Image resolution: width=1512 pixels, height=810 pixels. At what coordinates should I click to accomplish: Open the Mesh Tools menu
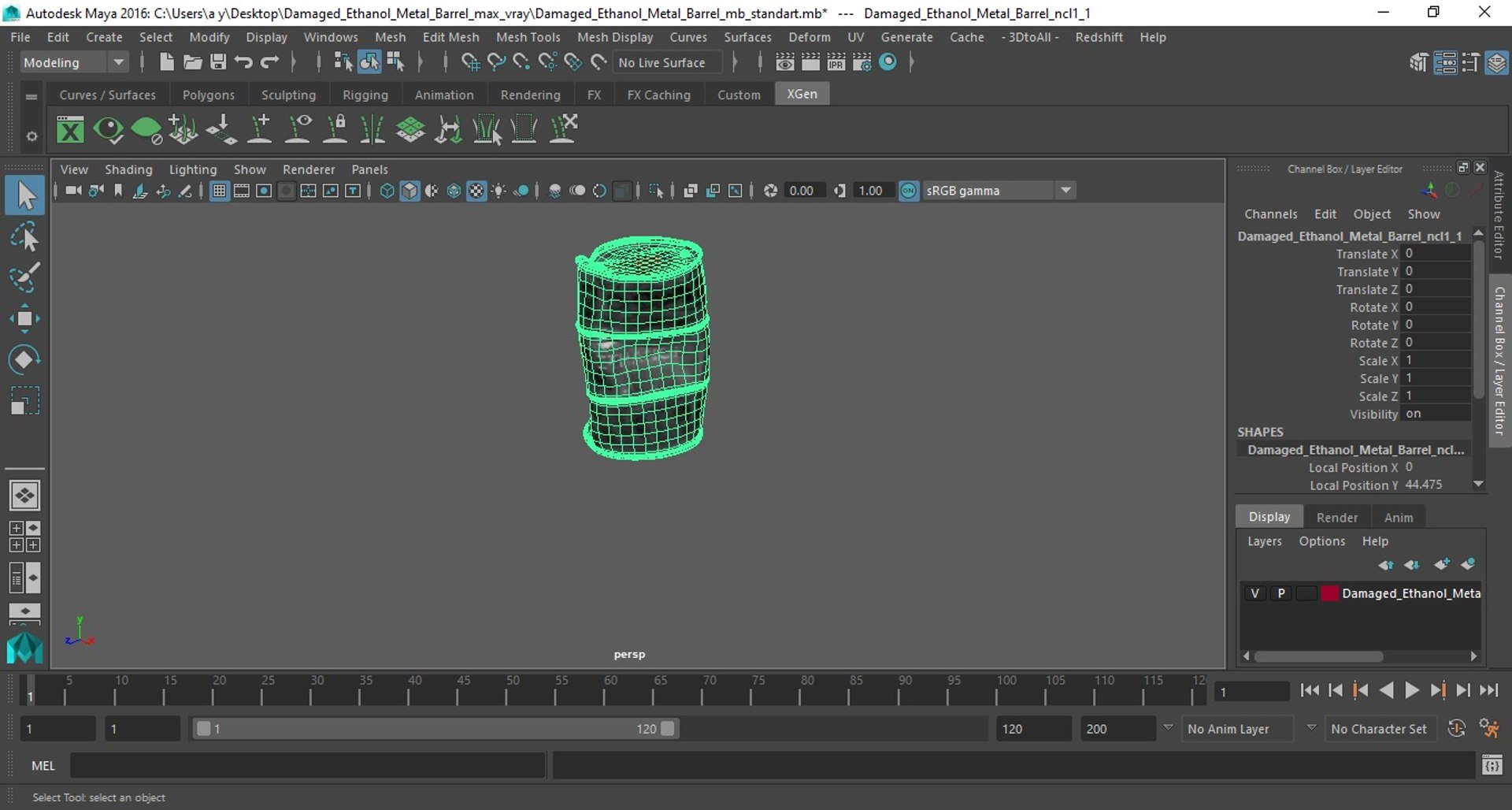(528, 37)
